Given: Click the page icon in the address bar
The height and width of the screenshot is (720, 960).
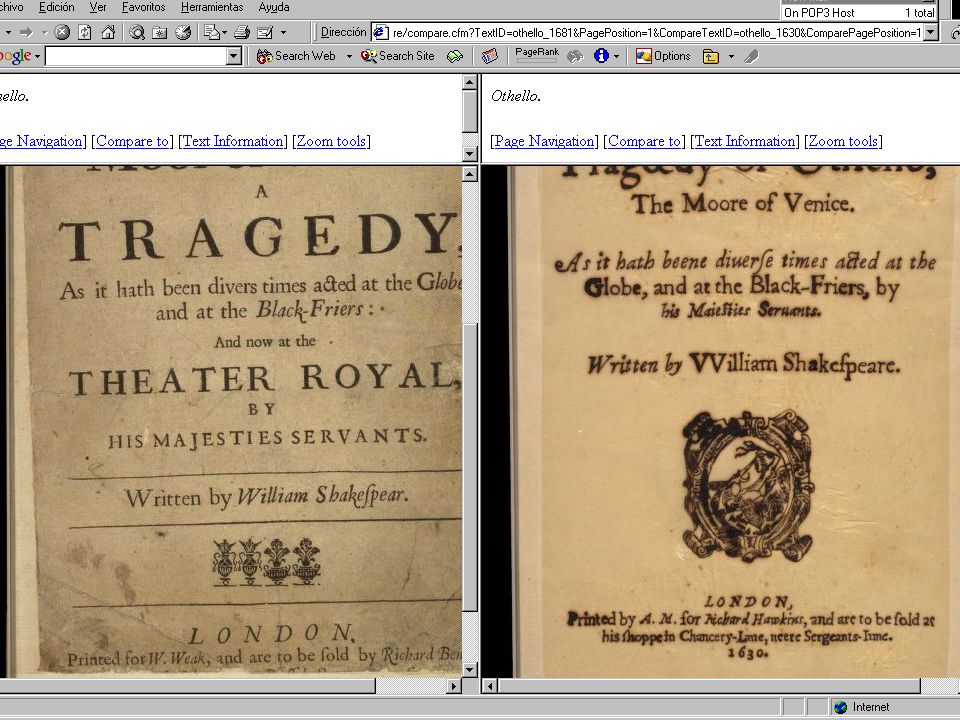Looking at the screenshot, I should (x=381, y=32).
